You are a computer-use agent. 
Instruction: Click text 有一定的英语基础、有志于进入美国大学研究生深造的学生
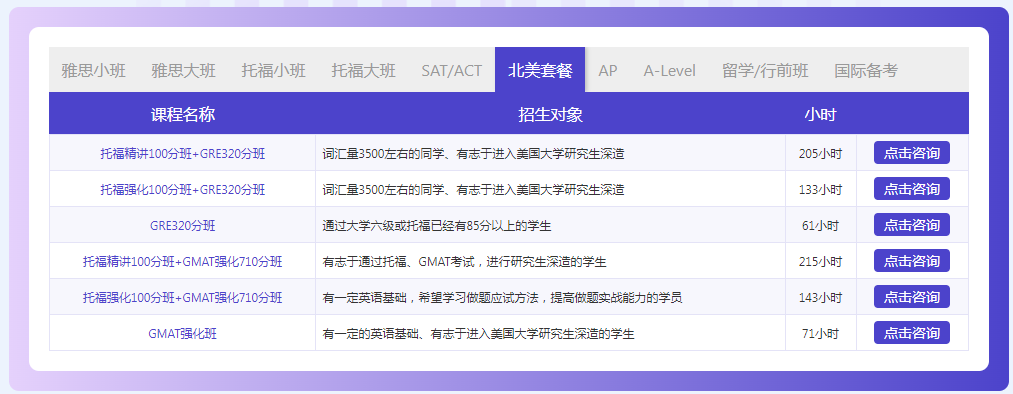[479, 334]
